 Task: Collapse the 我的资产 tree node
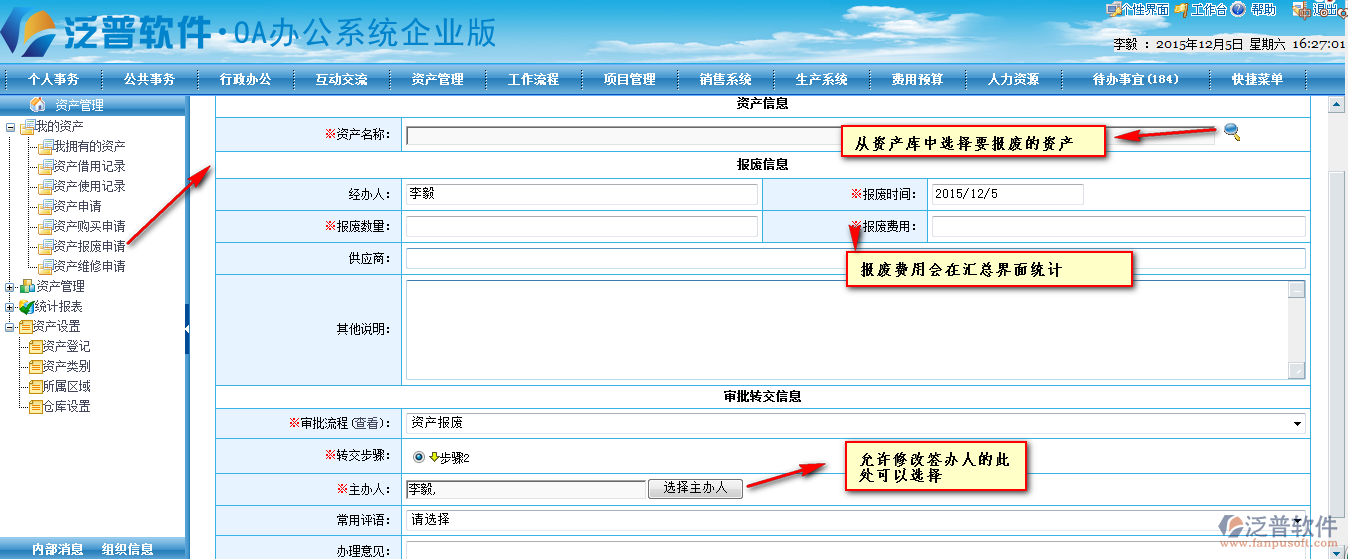10,127
